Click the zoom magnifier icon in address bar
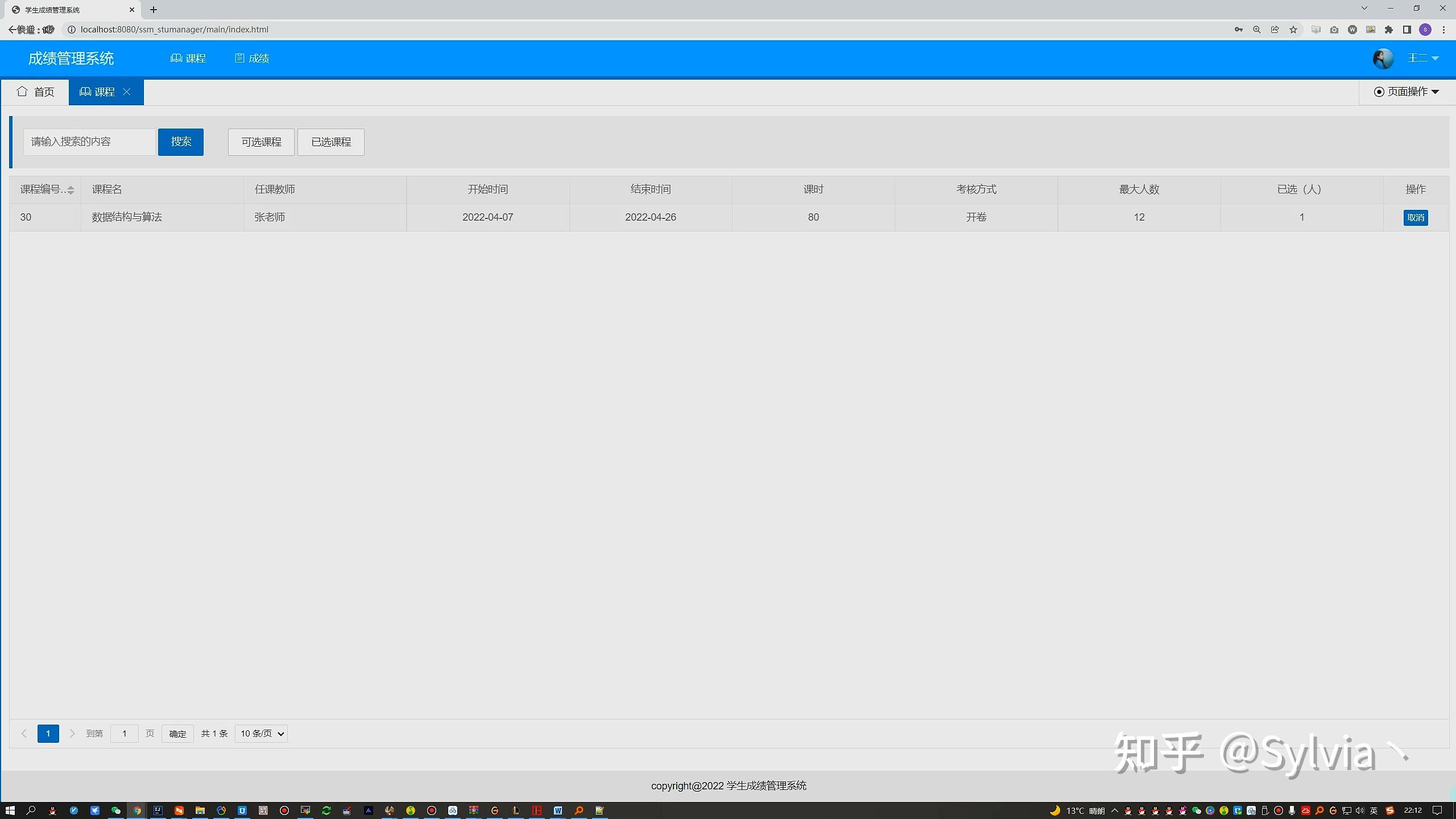This screenshot has height=819, width=1456. pyautogui.click(x=1257, y=30)
